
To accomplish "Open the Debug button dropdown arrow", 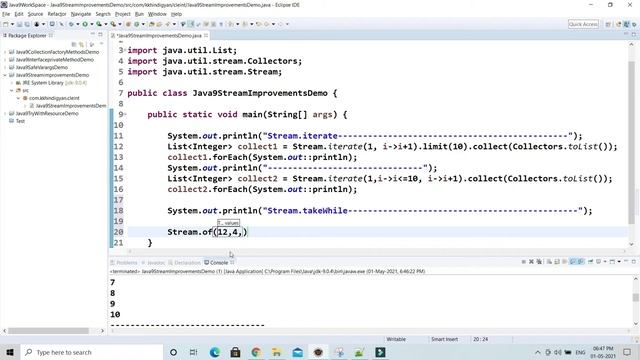I will (78, 24).
